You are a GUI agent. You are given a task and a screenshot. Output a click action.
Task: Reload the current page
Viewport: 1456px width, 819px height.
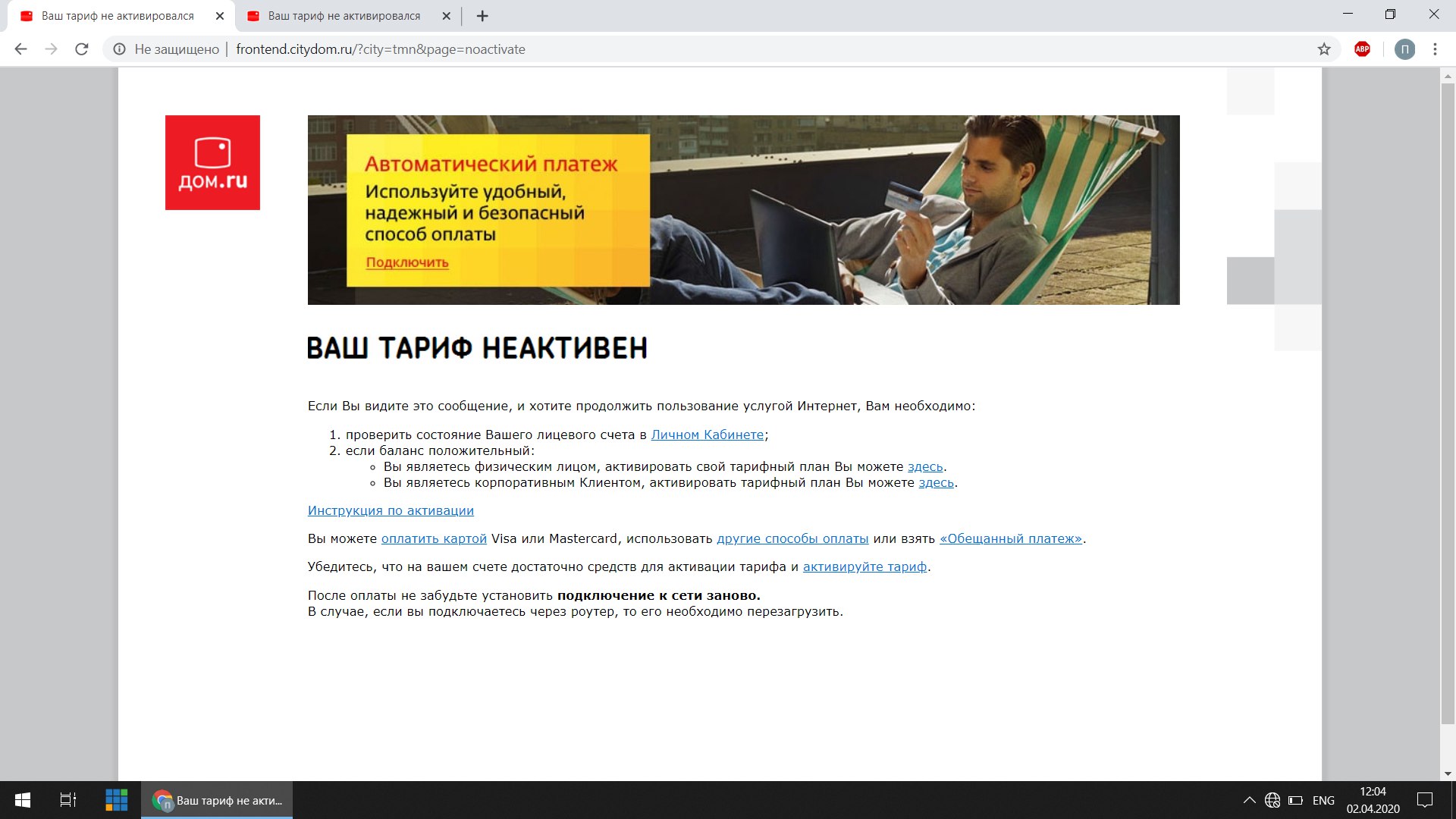tap(82, 49)
